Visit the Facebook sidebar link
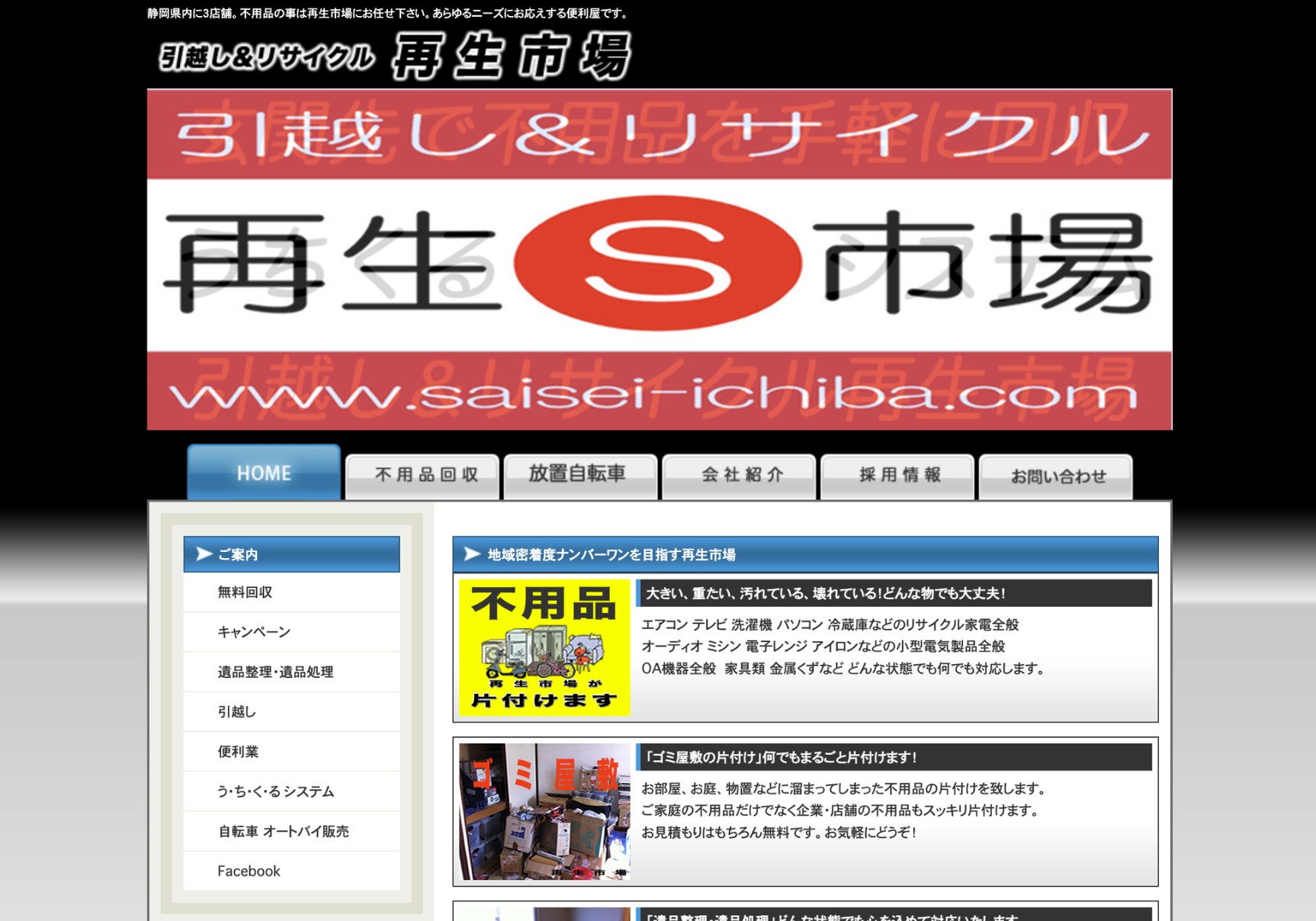 click(249, 871)
